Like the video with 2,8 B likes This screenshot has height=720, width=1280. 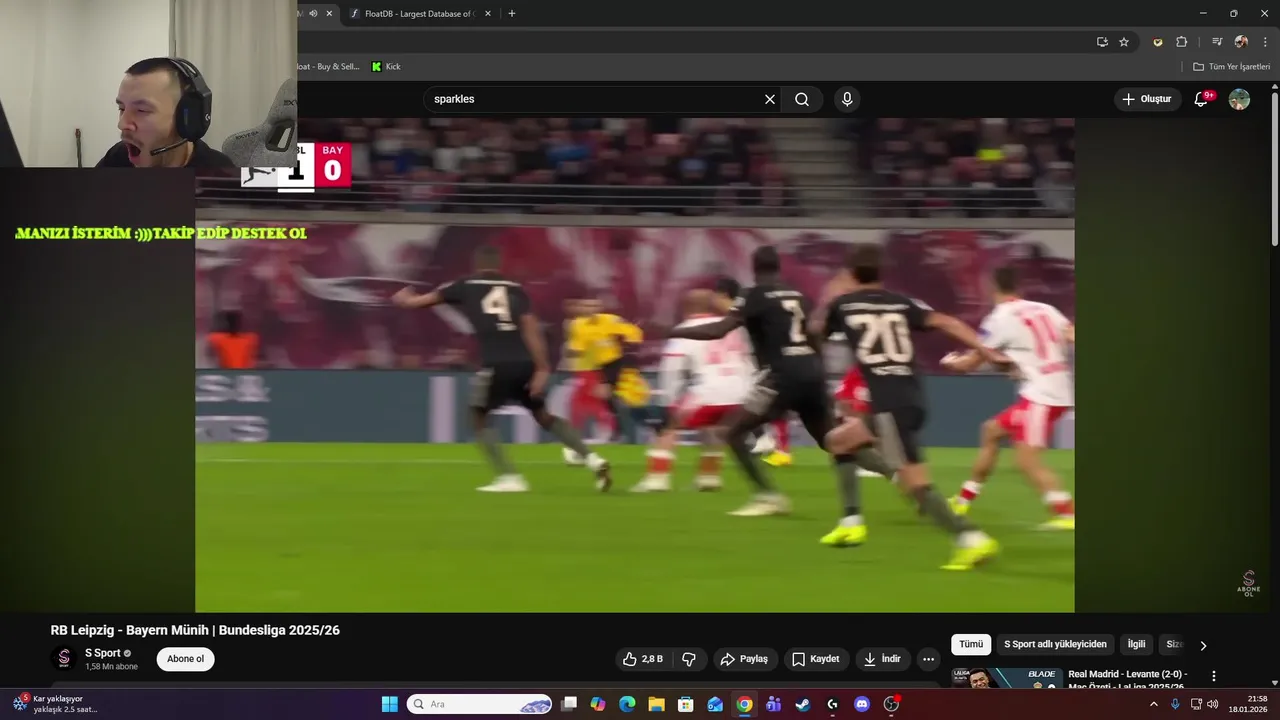642,659
